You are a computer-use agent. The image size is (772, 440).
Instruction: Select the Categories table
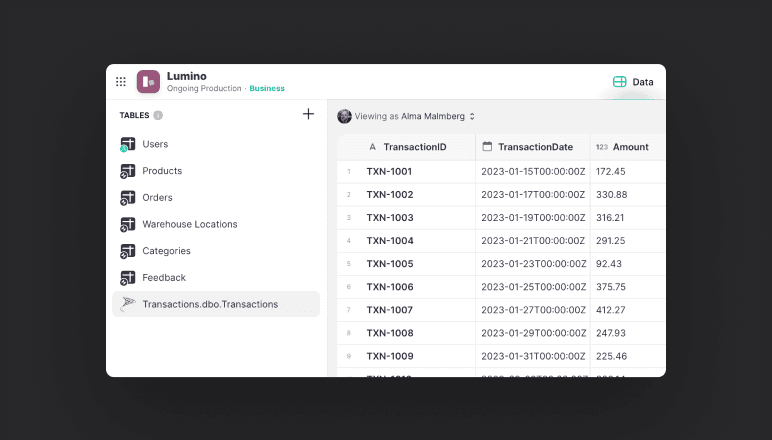tap(166, 251)
